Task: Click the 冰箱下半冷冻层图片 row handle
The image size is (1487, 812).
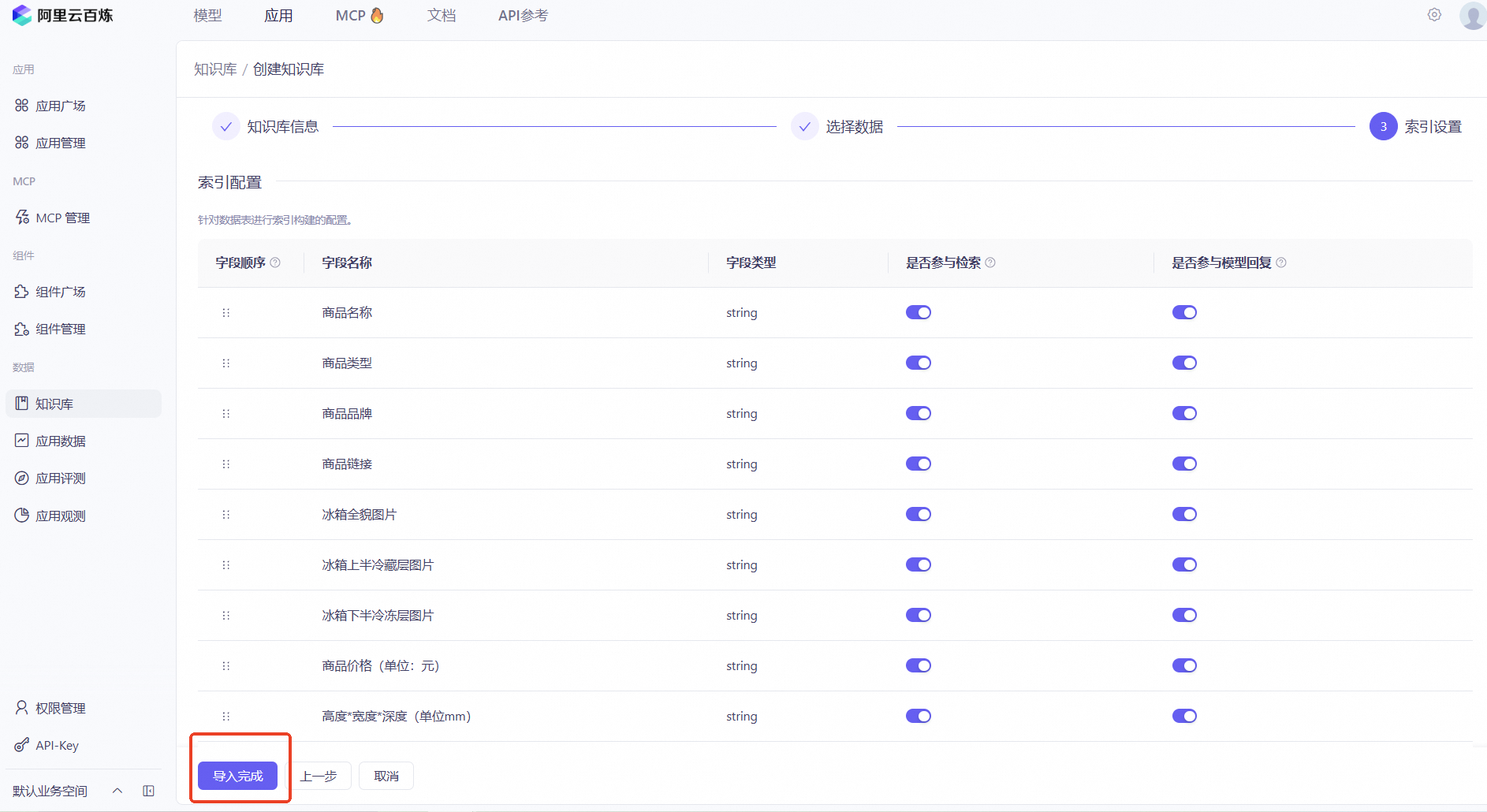Action: coord(226,616)
